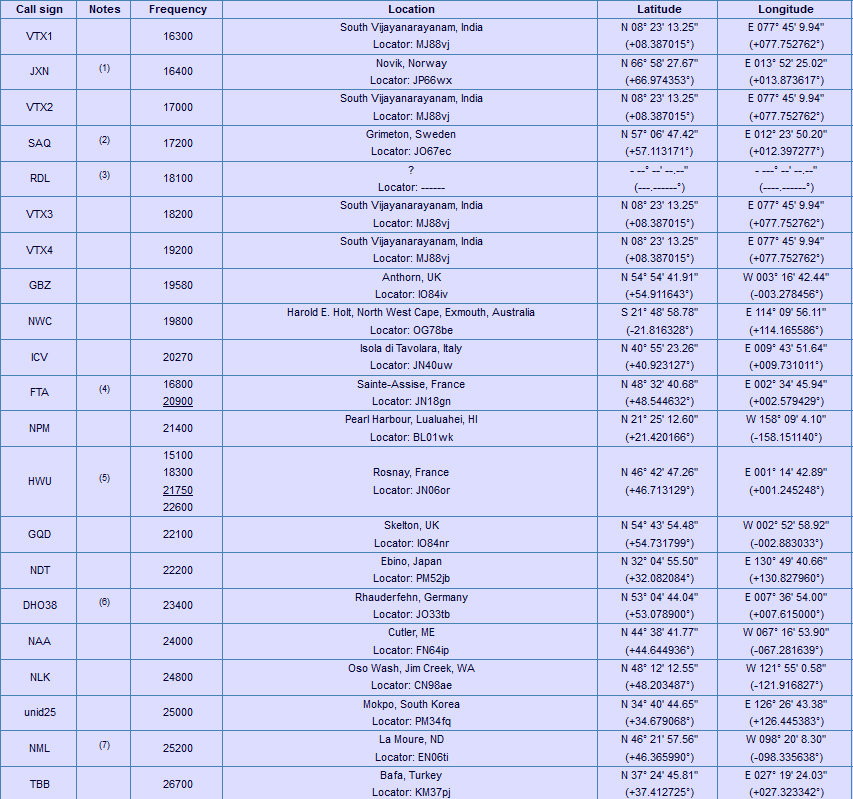The image size is (853, 799).
Task: Click underlined frequency 20900 for FTA
Action: point(178,401)
